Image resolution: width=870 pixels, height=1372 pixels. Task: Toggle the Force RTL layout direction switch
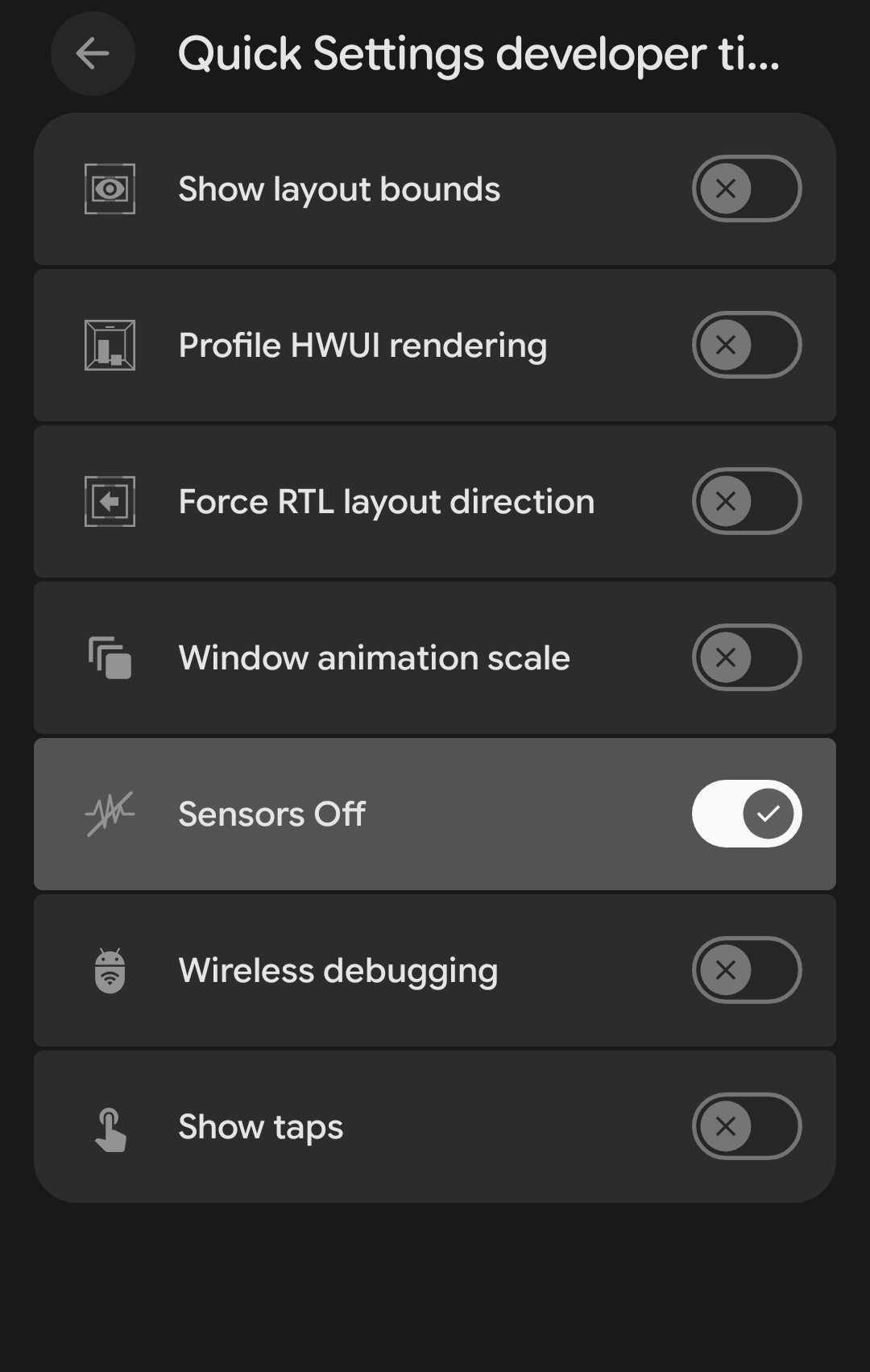tap(746, 501)
